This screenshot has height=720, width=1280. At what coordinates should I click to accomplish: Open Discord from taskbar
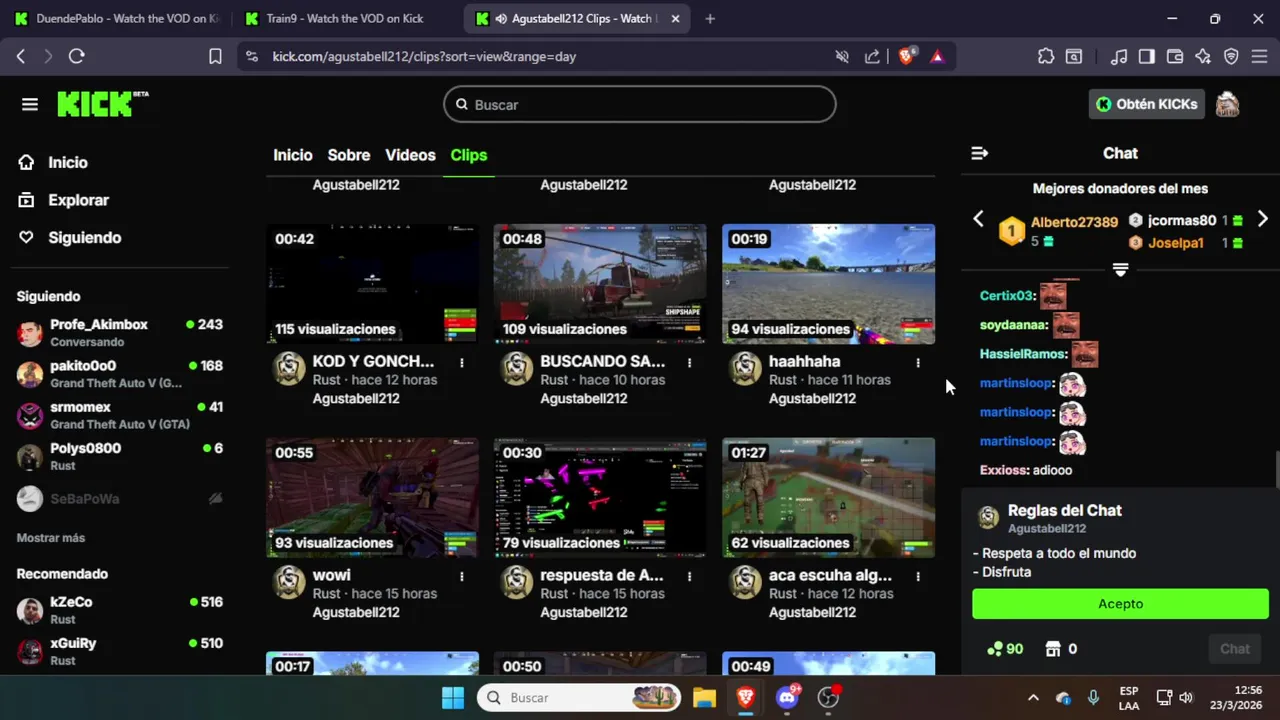787,697
